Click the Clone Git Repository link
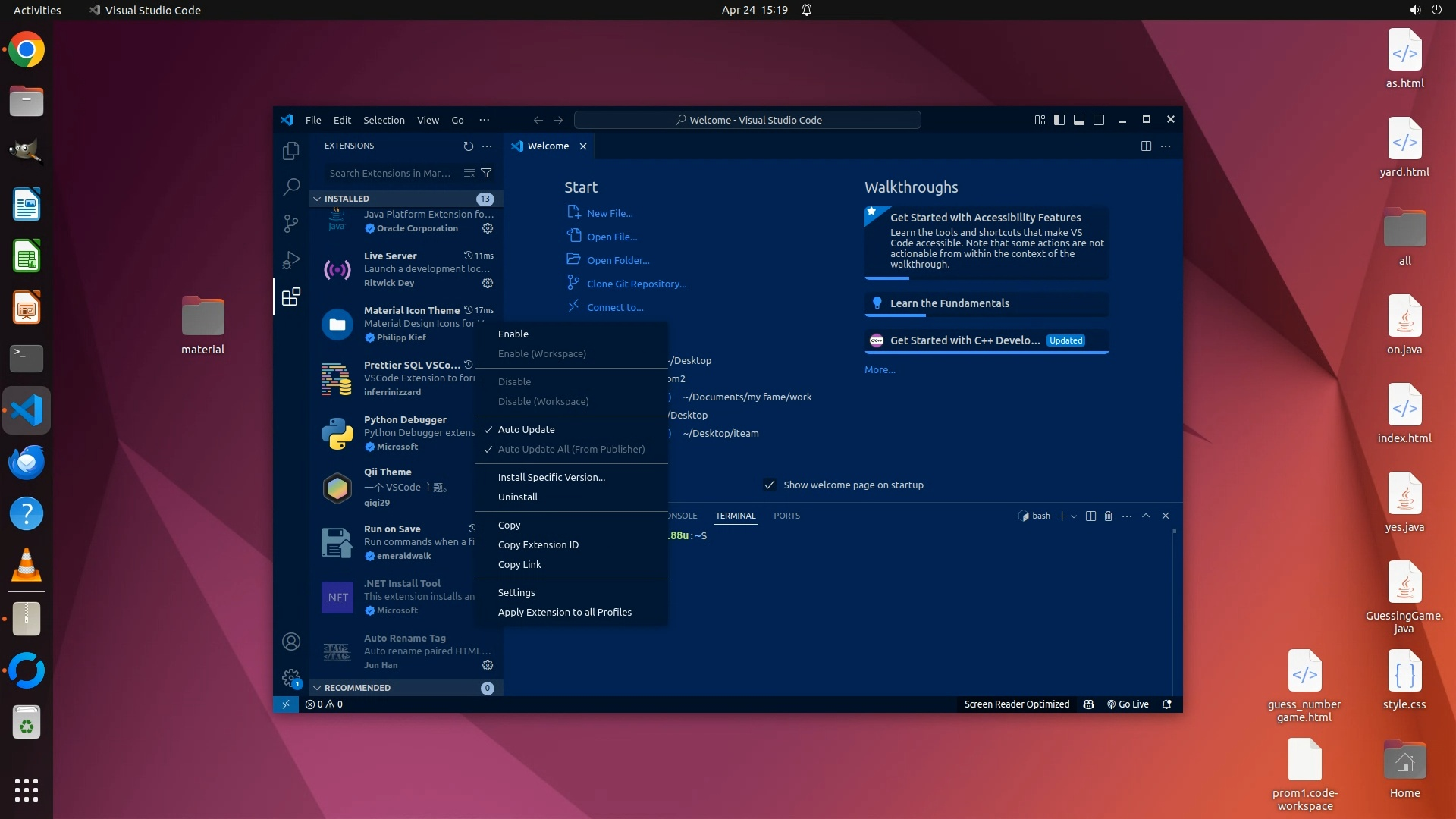Viewport: 1456px width, 819px height. tap(636, 284)
